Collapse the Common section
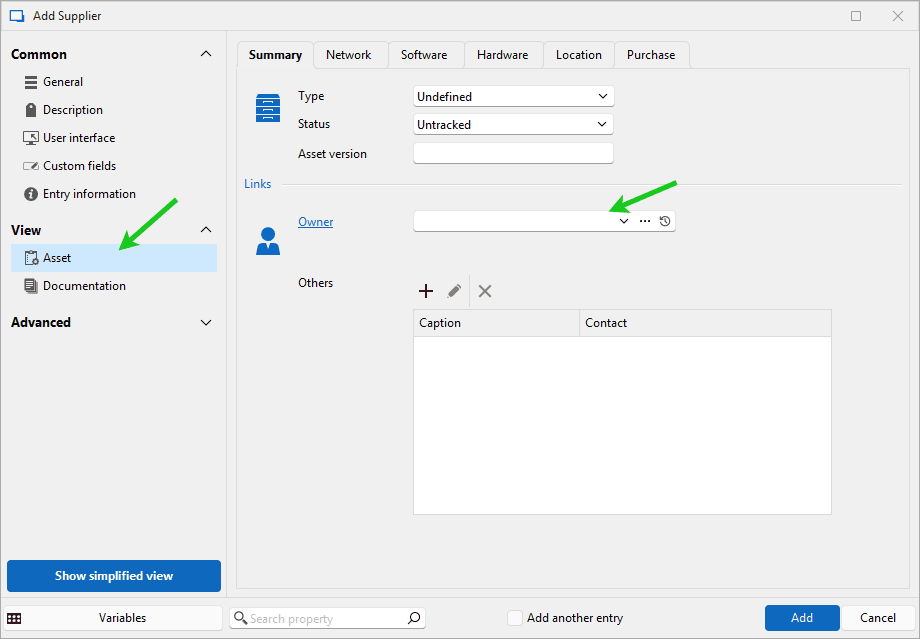920x639 pixels. 206,54
